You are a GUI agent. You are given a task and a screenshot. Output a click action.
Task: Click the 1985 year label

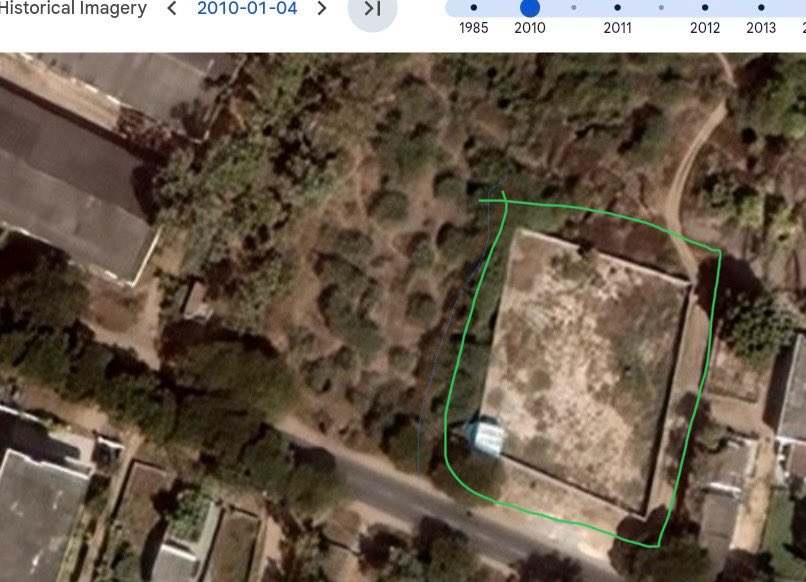[473, 28]
